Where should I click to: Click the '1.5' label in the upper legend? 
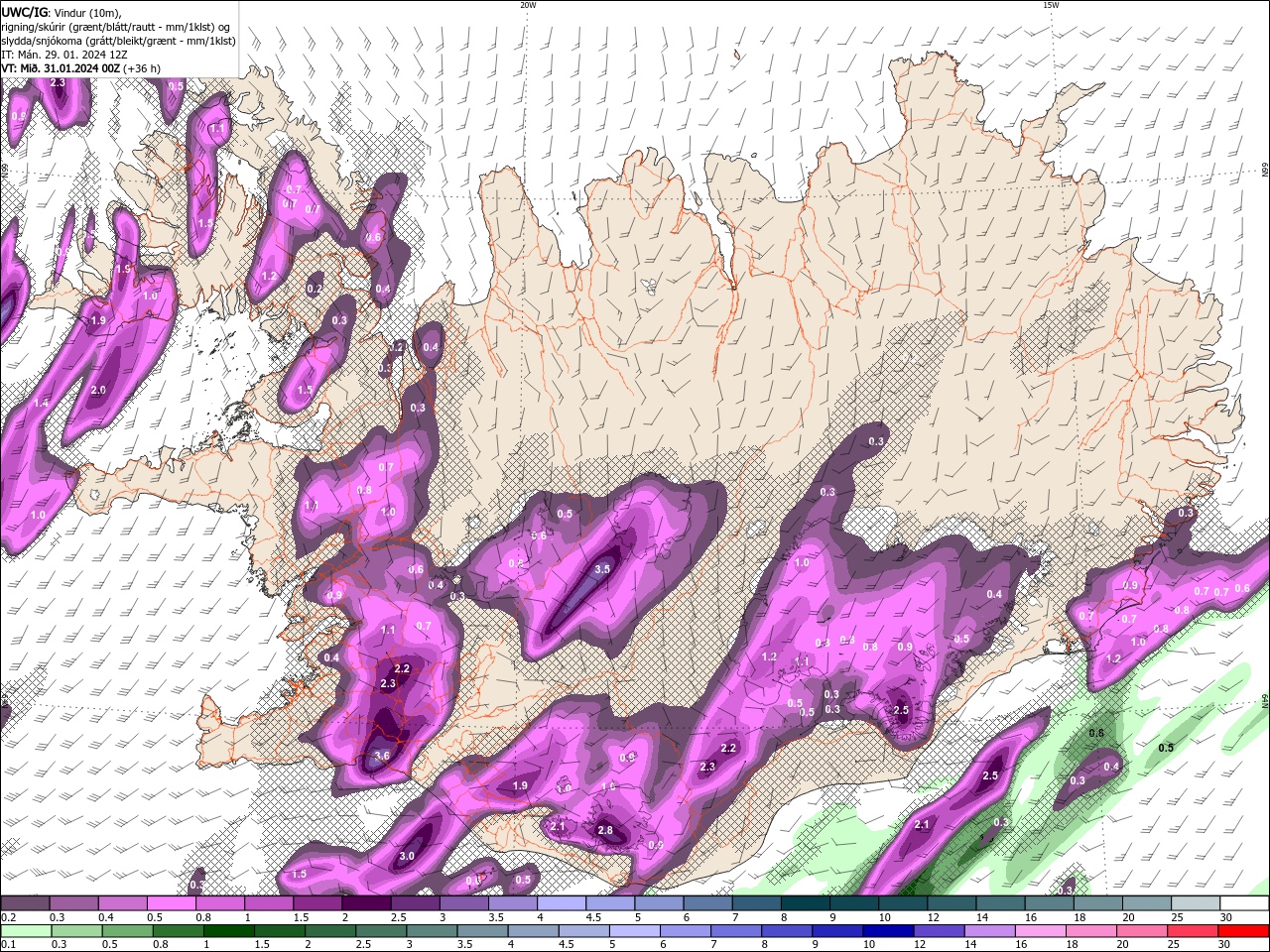pyautogui.click(x=301, y=917)
